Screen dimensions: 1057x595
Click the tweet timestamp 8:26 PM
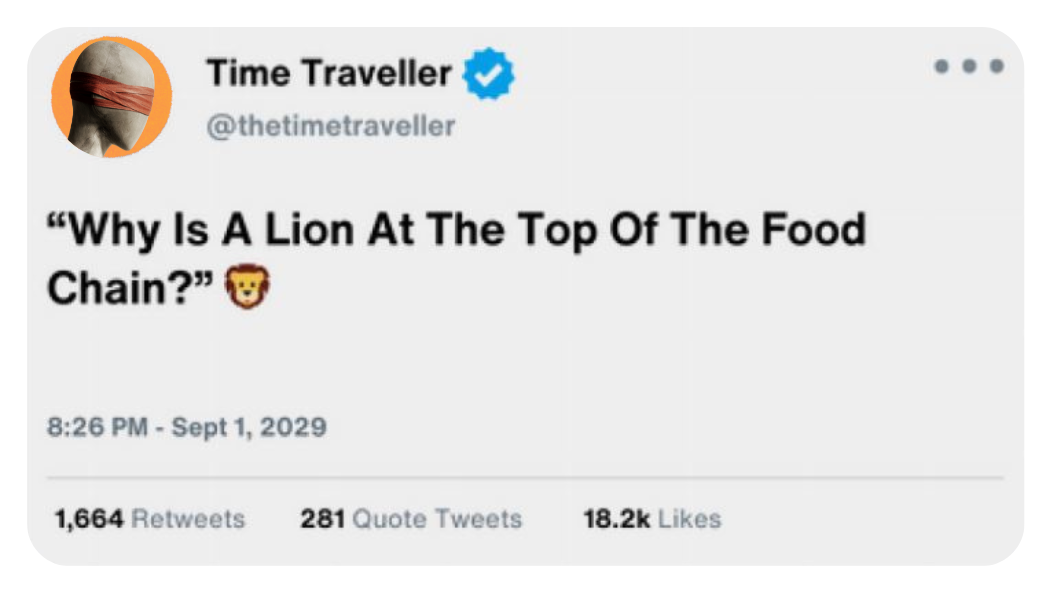[x=100, y=426]
